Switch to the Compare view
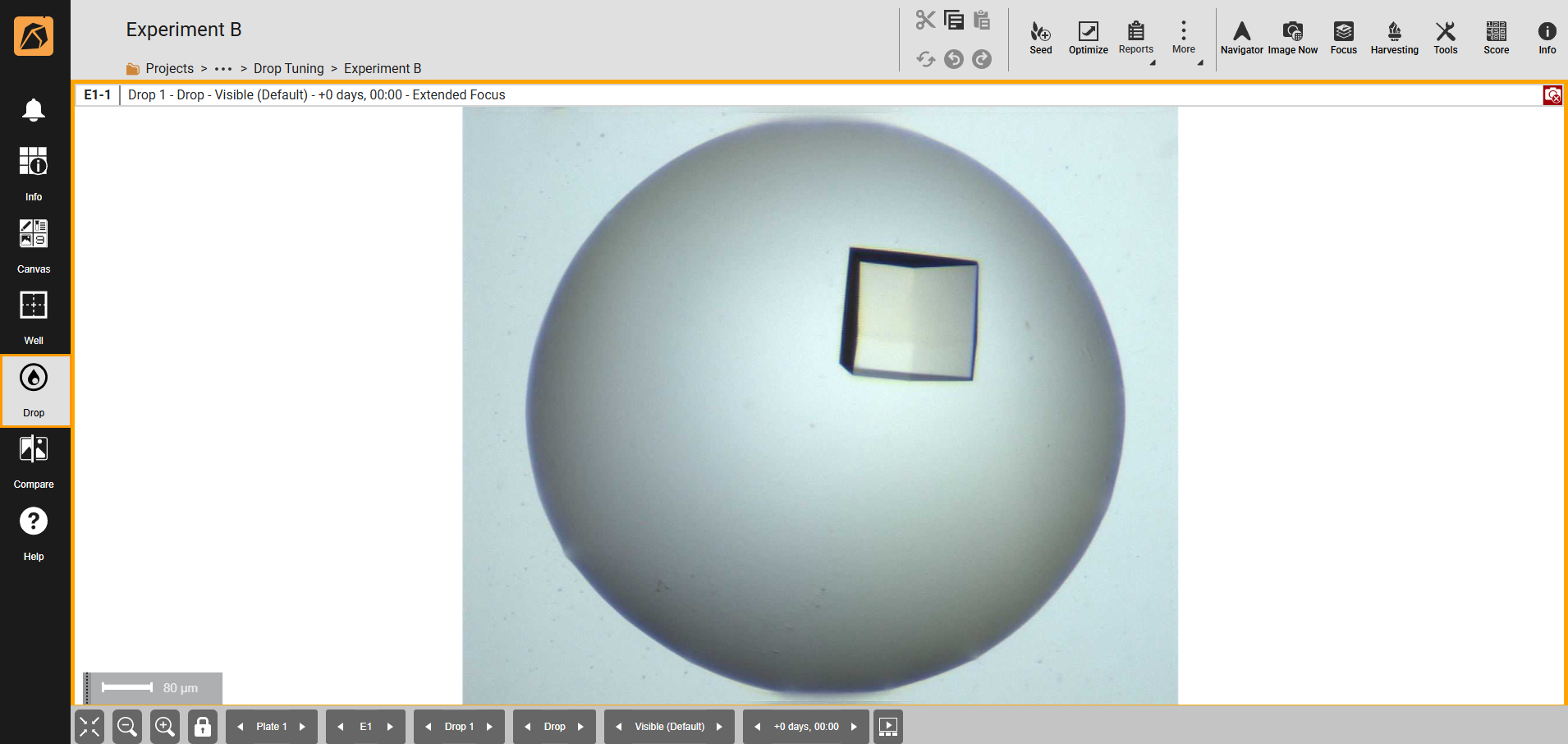Screen dimensions: 1568x744 [x=34, y=461]
